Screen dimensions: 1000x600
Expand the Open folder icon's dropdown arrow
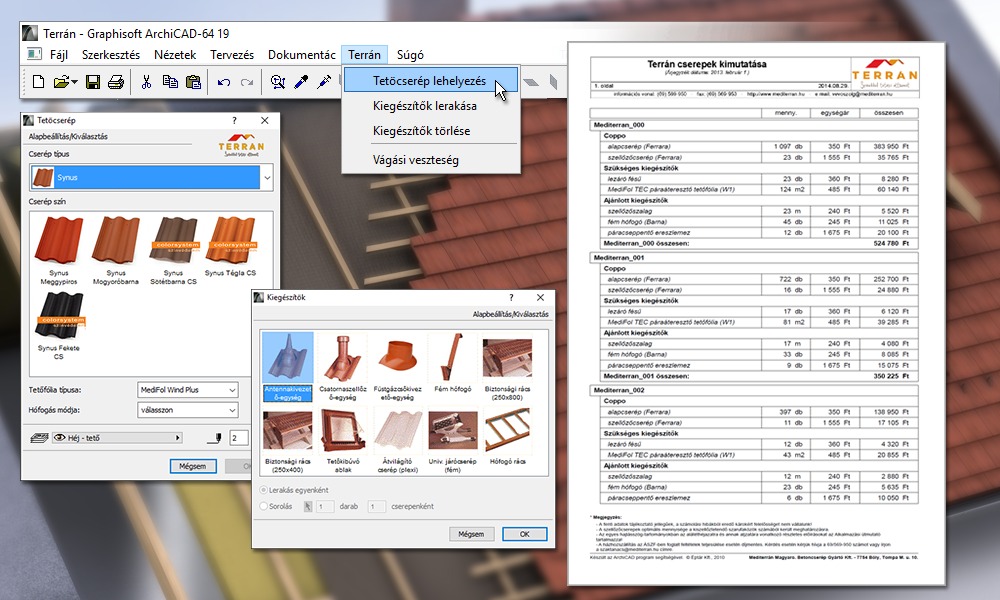[x=75, y=82]
